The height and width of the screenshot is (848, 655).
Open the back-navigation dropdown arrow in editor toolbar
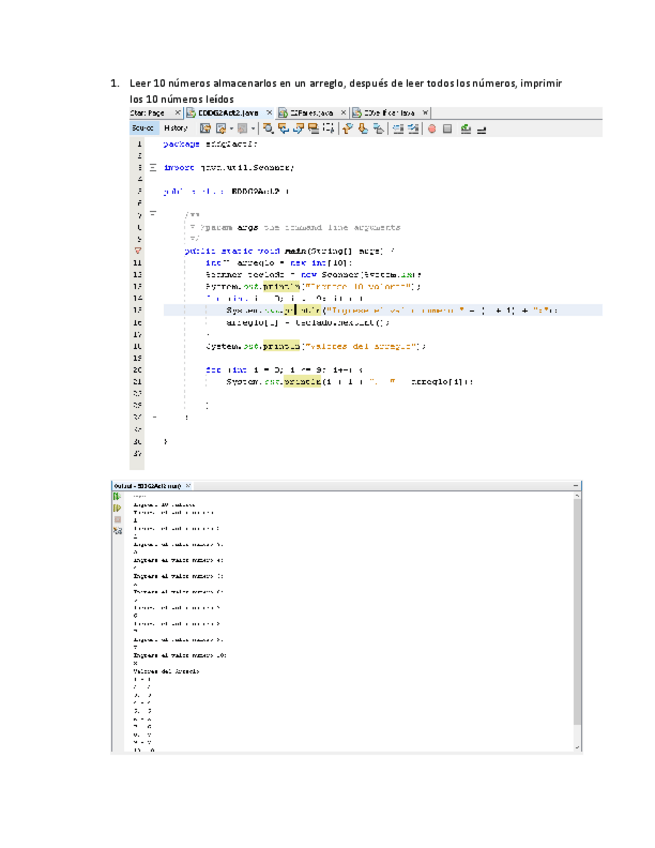[229, 128]
